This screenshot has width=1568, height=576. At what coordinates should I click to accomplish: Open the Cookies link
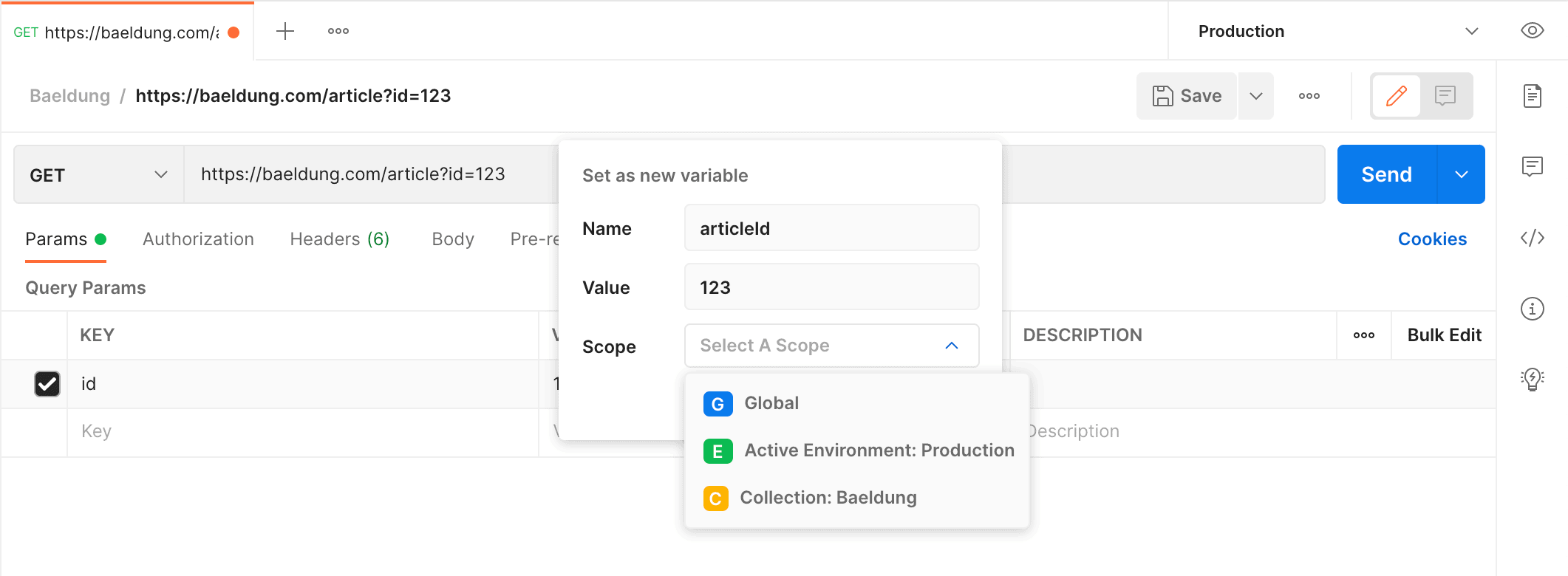pyautogui.click(x=1432, y=239)
